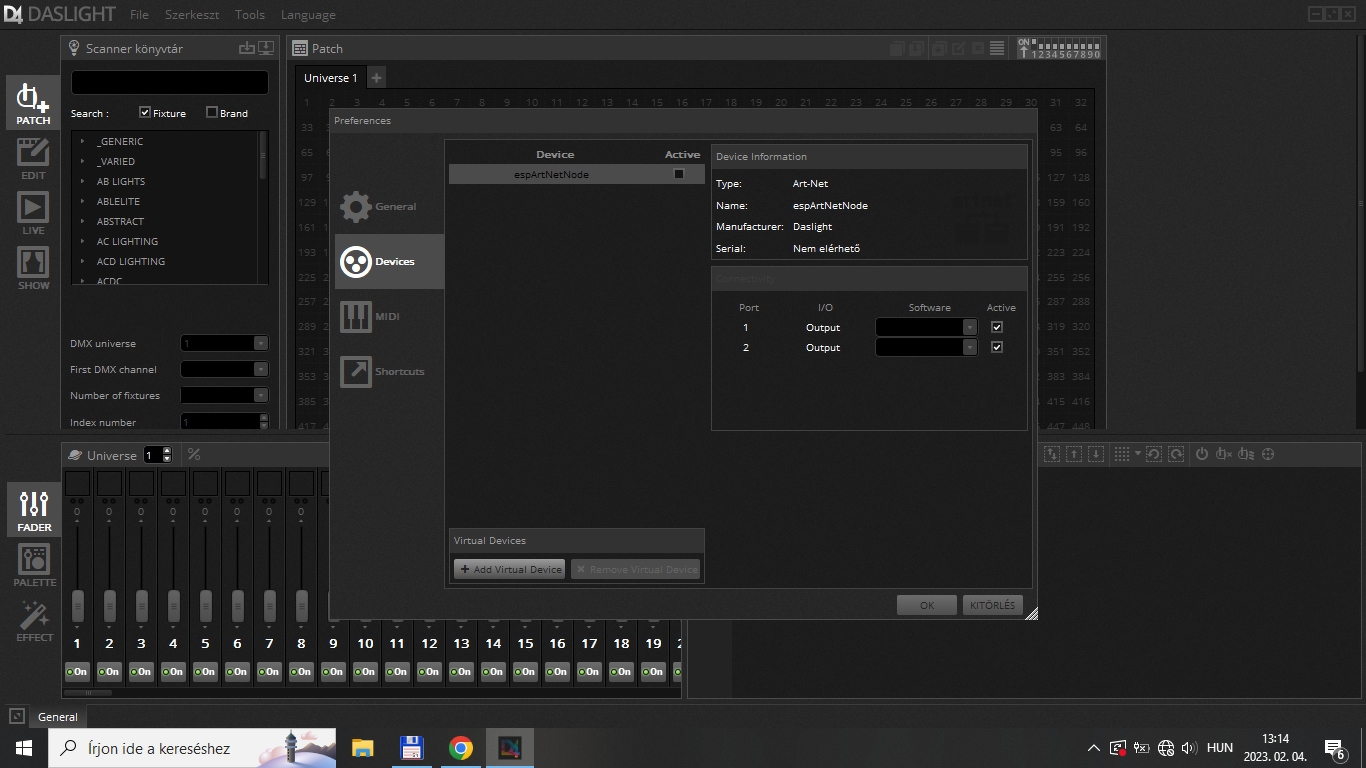The width and height of the screenshot is (1366, 768).
Task: Select the Devices section in Preferences
Action: [389, 261]
